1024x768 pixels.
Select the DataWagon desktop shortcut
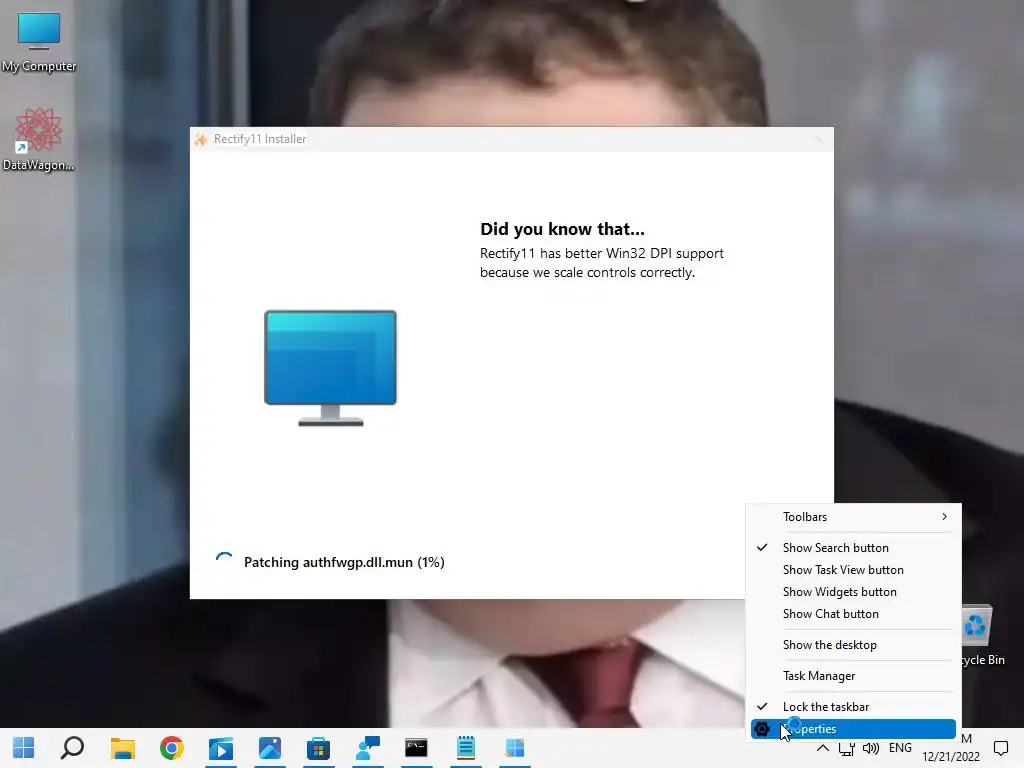39,140
